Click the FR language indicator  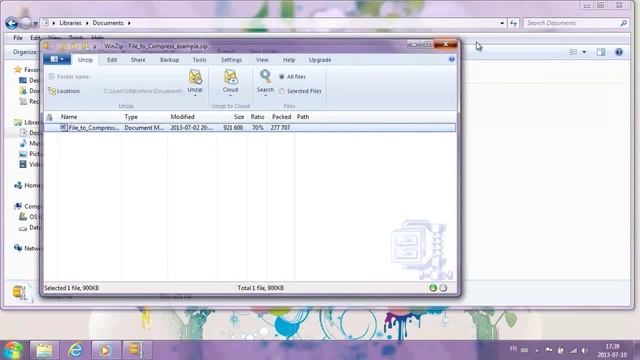pyautogui.click(x=513, y=349)
